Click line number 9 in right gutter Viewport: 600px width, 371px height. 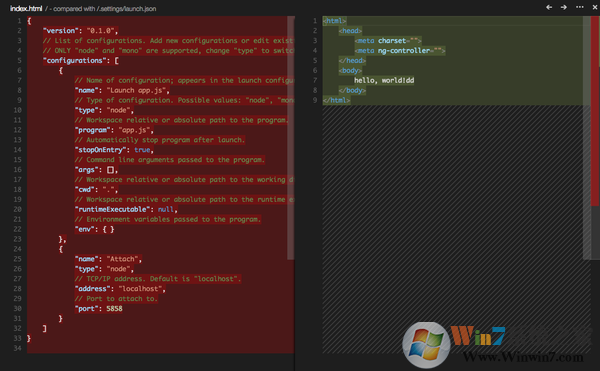[x=315, y=100]
